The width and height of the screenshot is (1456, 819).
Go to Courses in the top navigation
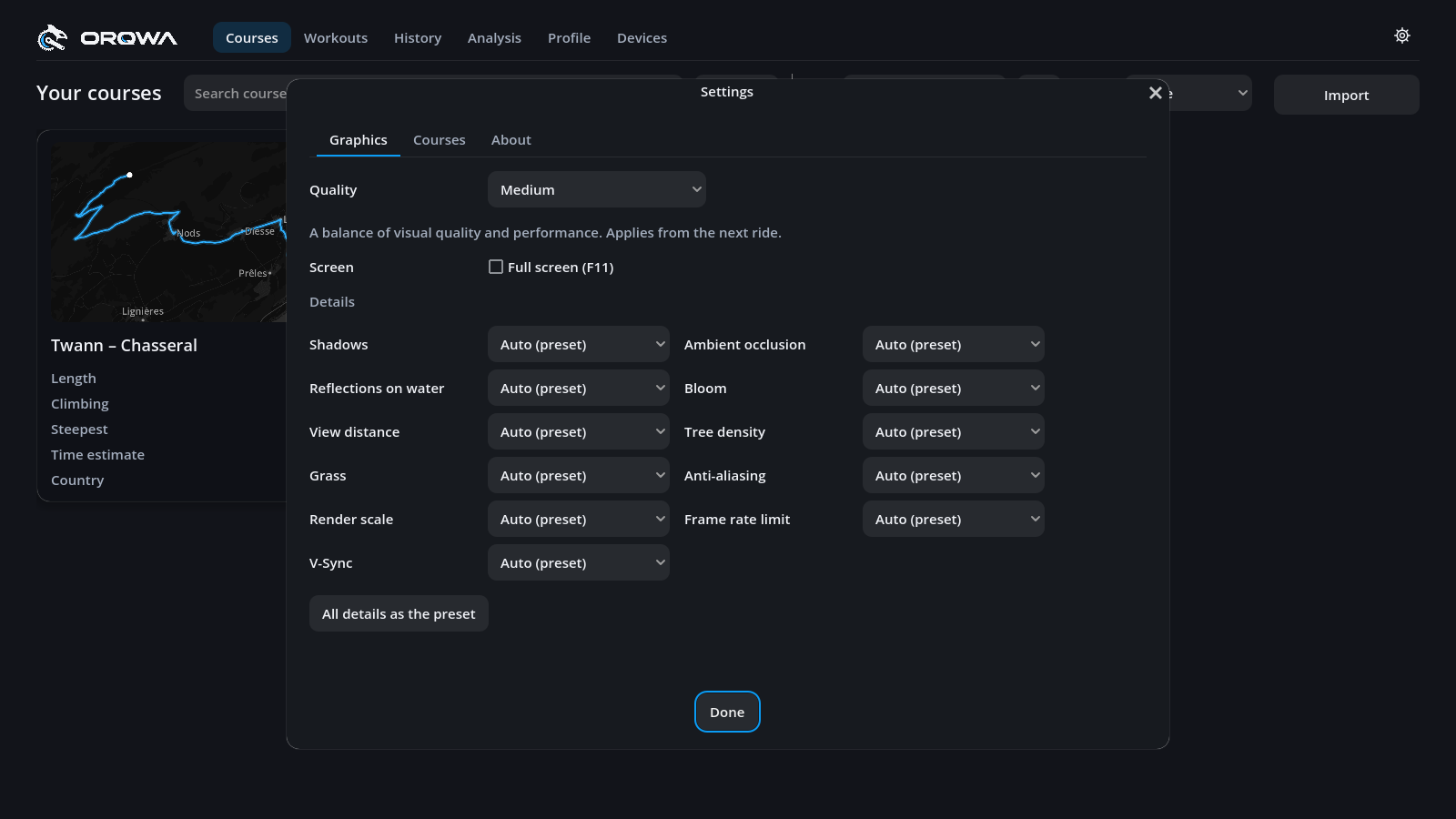(x=252, y=37)
